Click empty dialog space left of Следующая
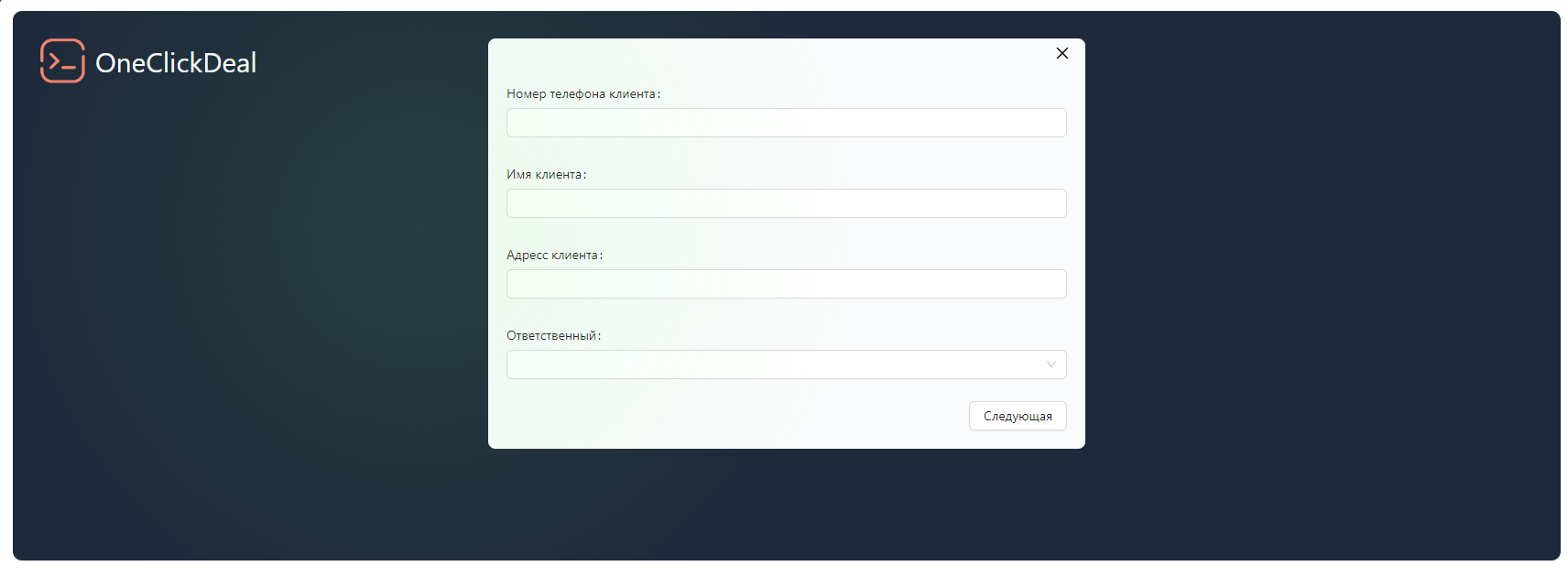Screen dimensions: 1568x577 click(733, 417)
